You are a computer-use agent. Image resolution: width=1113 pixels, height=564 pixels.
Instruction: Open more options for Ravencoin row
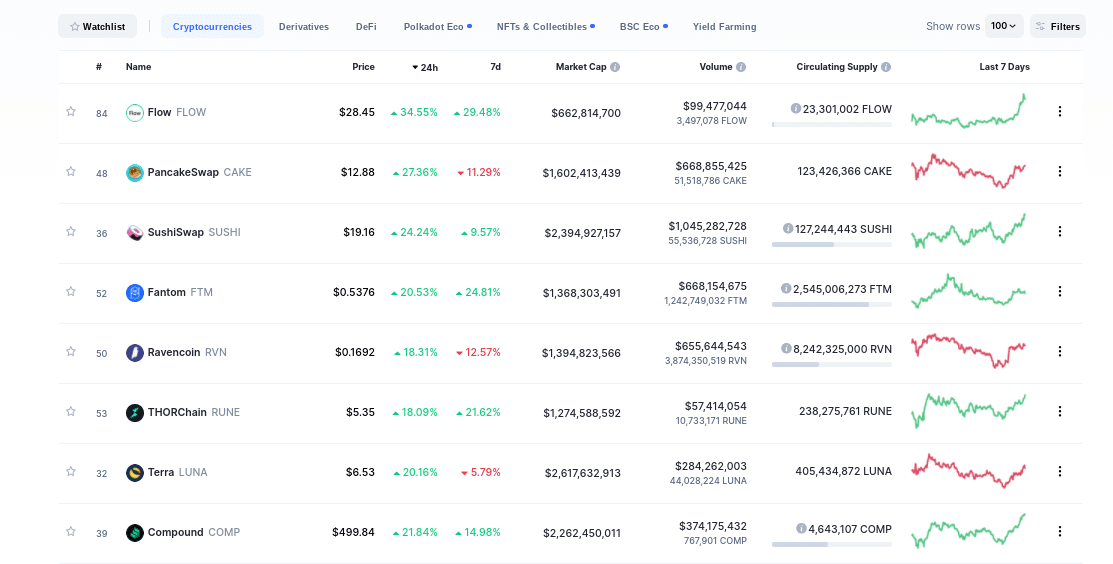point(1060,351)
